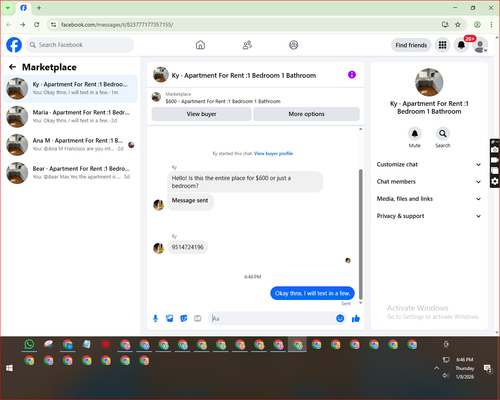Send a thumbs up like

coord(356,318)
